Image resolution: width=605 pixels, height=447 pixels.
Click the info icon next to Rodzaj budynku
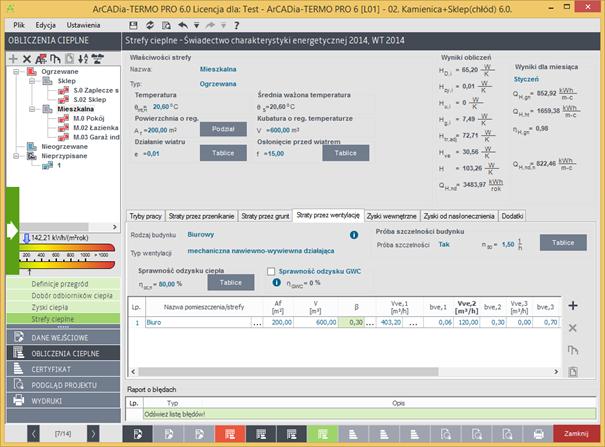tap(354, 235)
